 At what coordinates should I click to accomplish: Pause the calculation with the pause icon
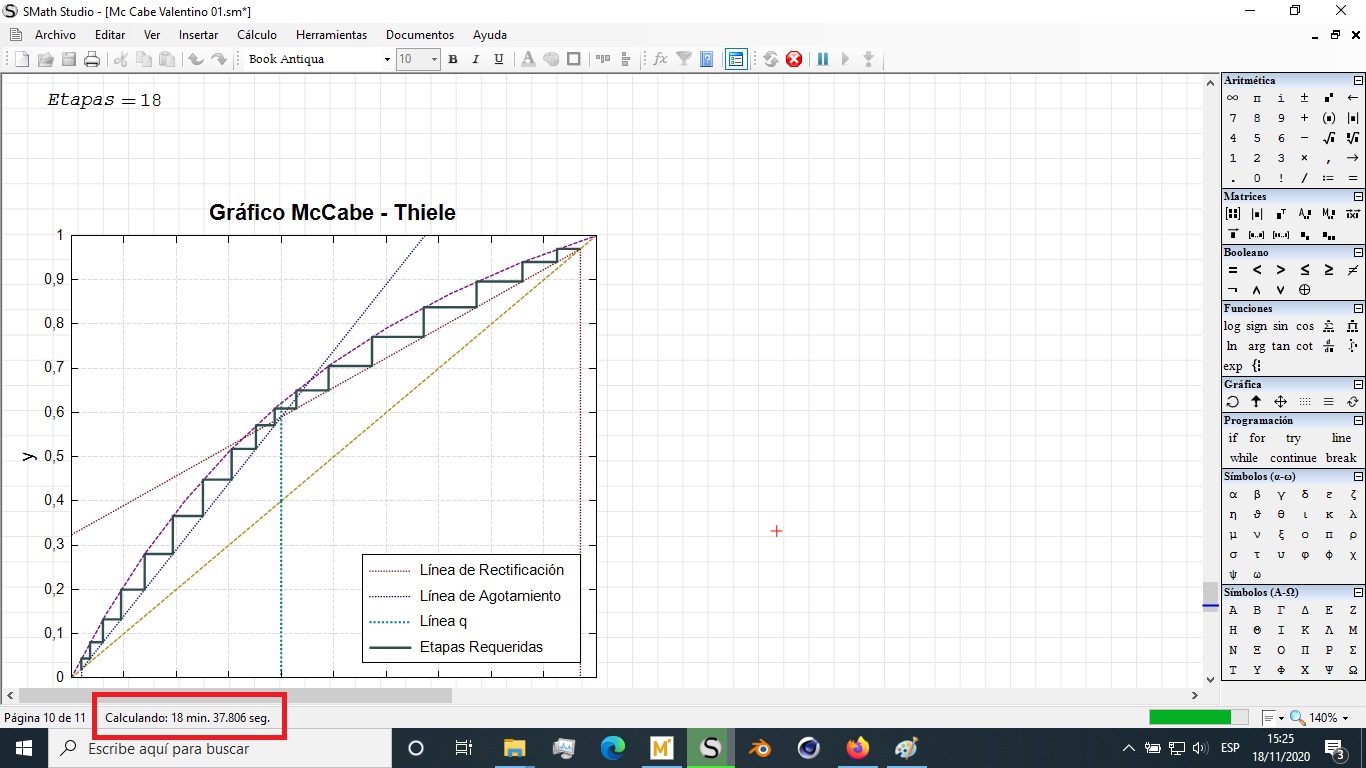point(823,59)
